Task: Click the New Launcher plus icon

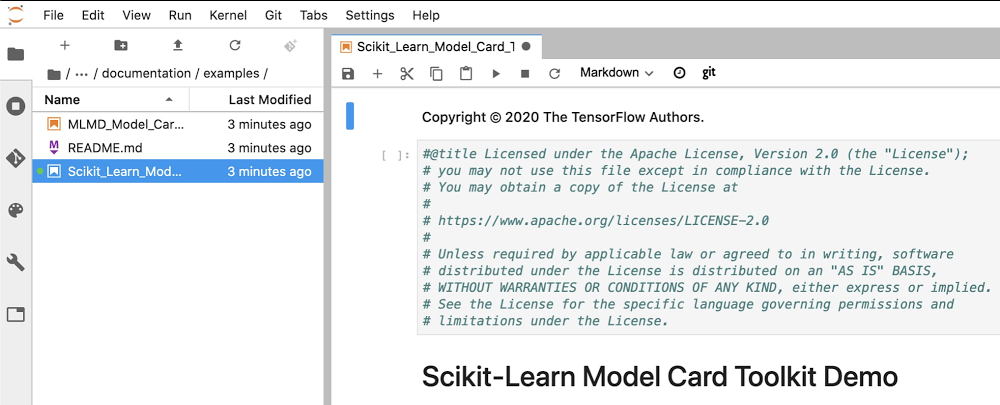Action: 64,45
